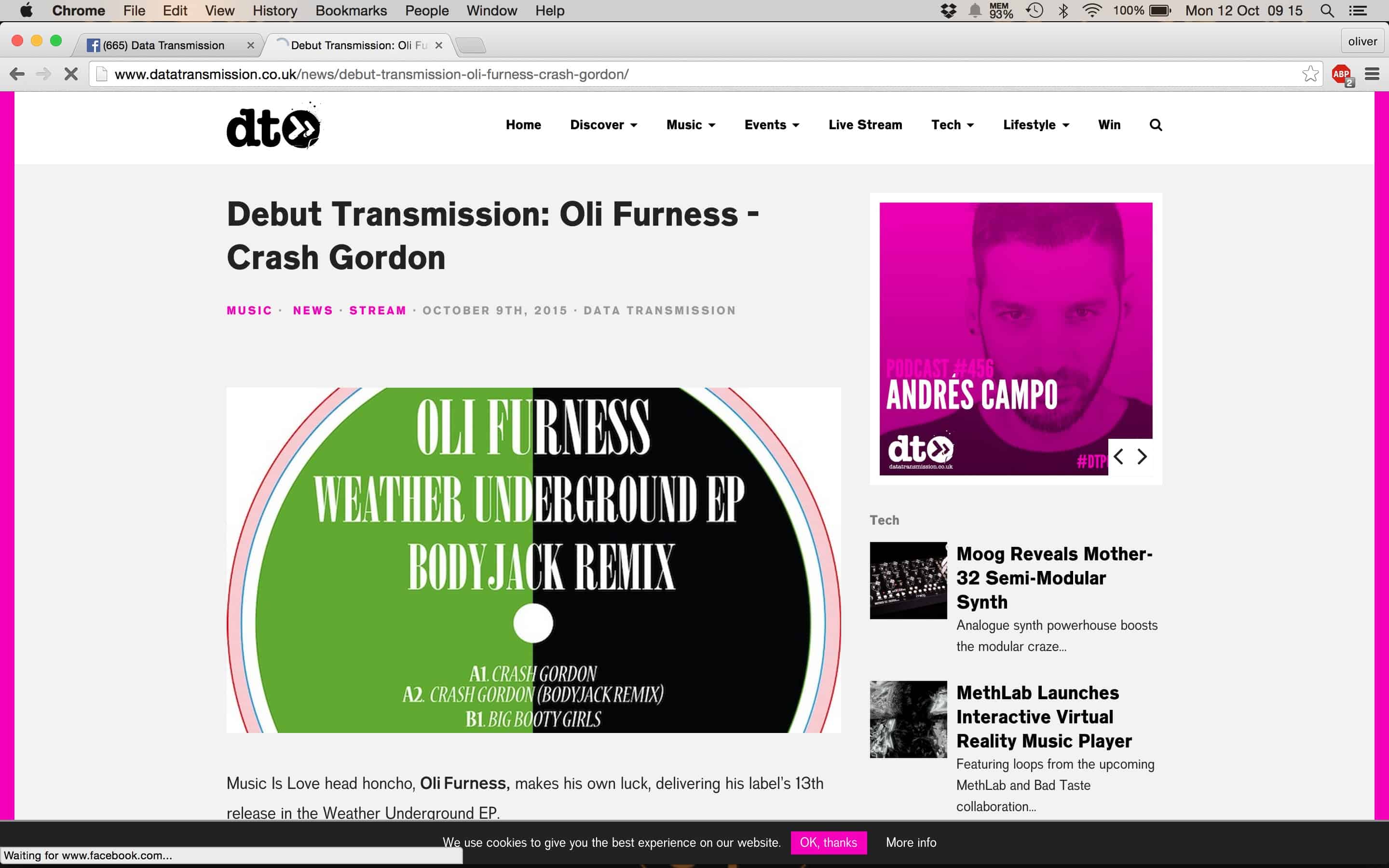Image resolution: width=1389 pixels, height=868 pixels.
Task: Open the Bookmarks menu in the menu bar
Action: (x=351, y=11)
